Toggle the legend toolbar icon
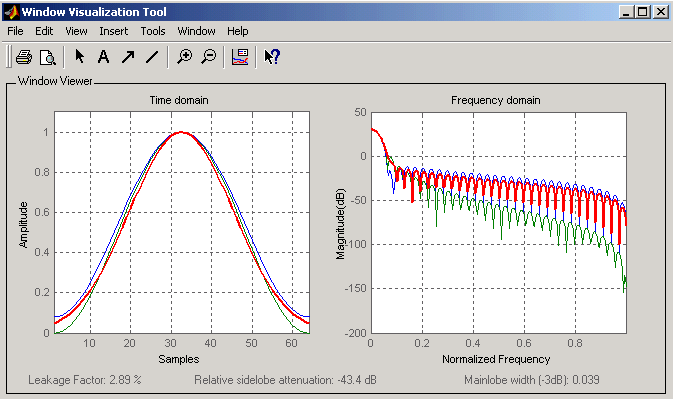The image size is (673, 399). tap(240, 57)
